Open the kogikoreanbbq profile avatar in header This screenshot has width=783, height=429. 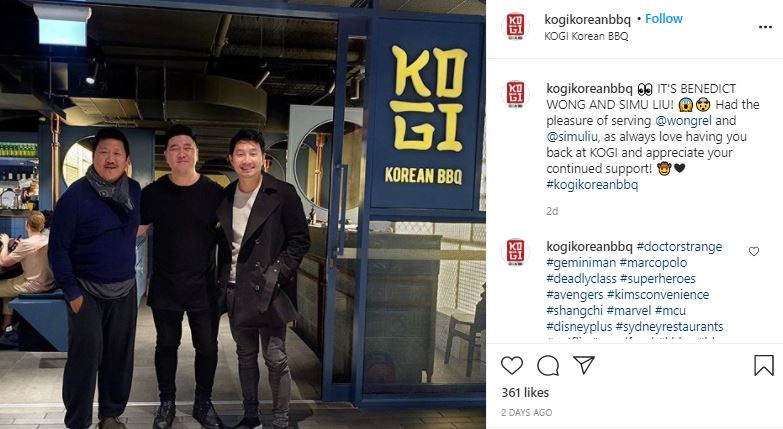[x=515, y=25]
